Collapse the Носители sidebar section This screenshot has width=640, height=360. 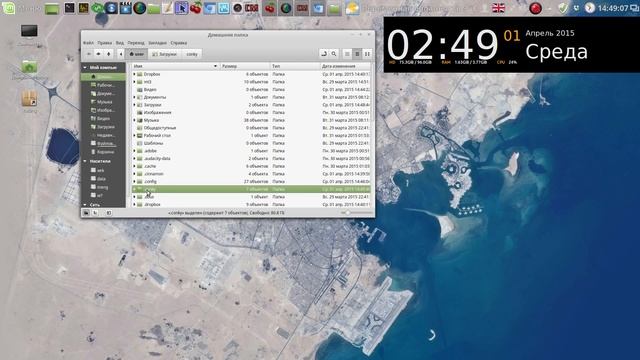(85, 161)
